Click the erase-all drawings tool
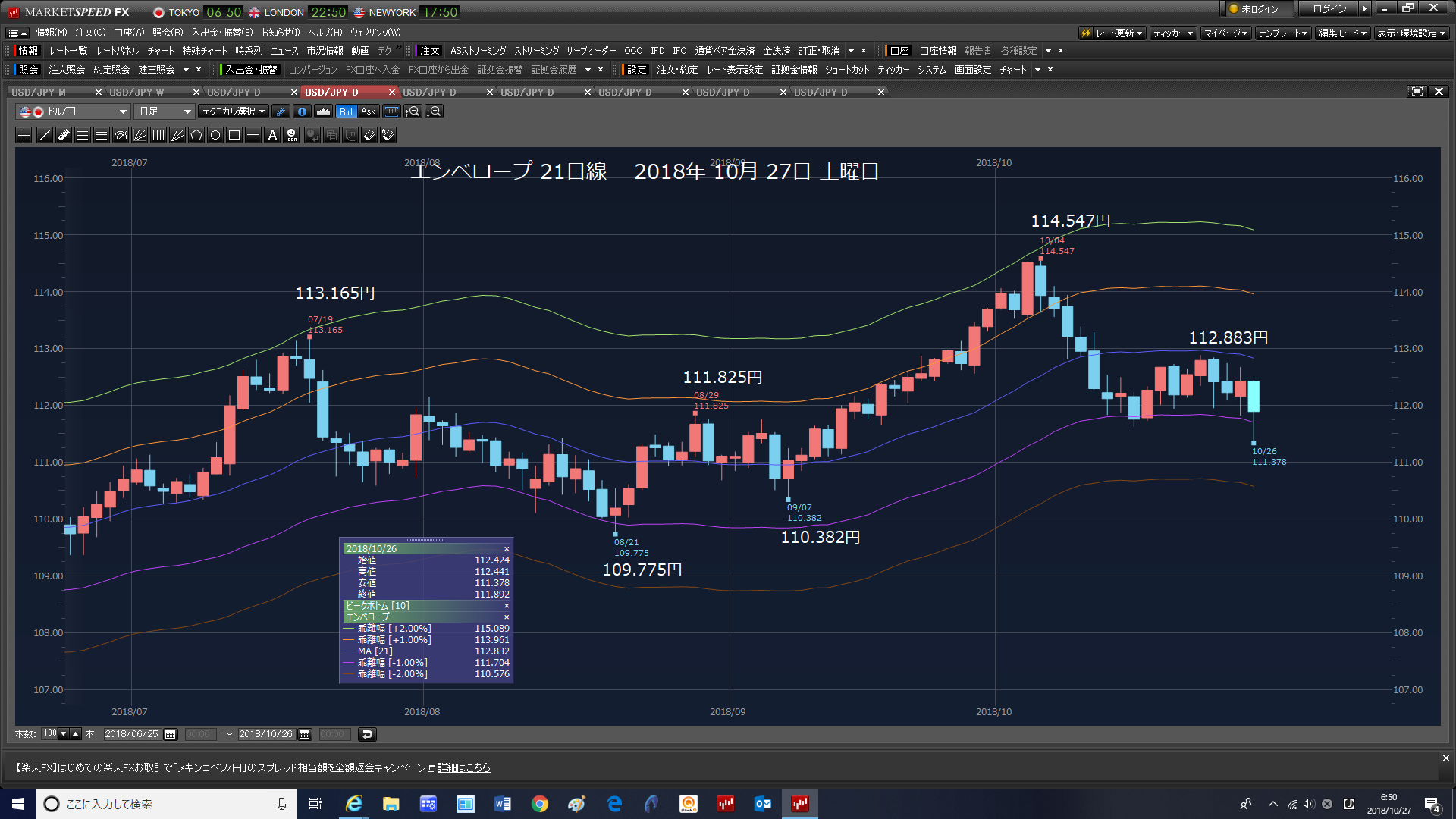Image resolution: width=1456 pixels, height=819 pixels. 388,135
